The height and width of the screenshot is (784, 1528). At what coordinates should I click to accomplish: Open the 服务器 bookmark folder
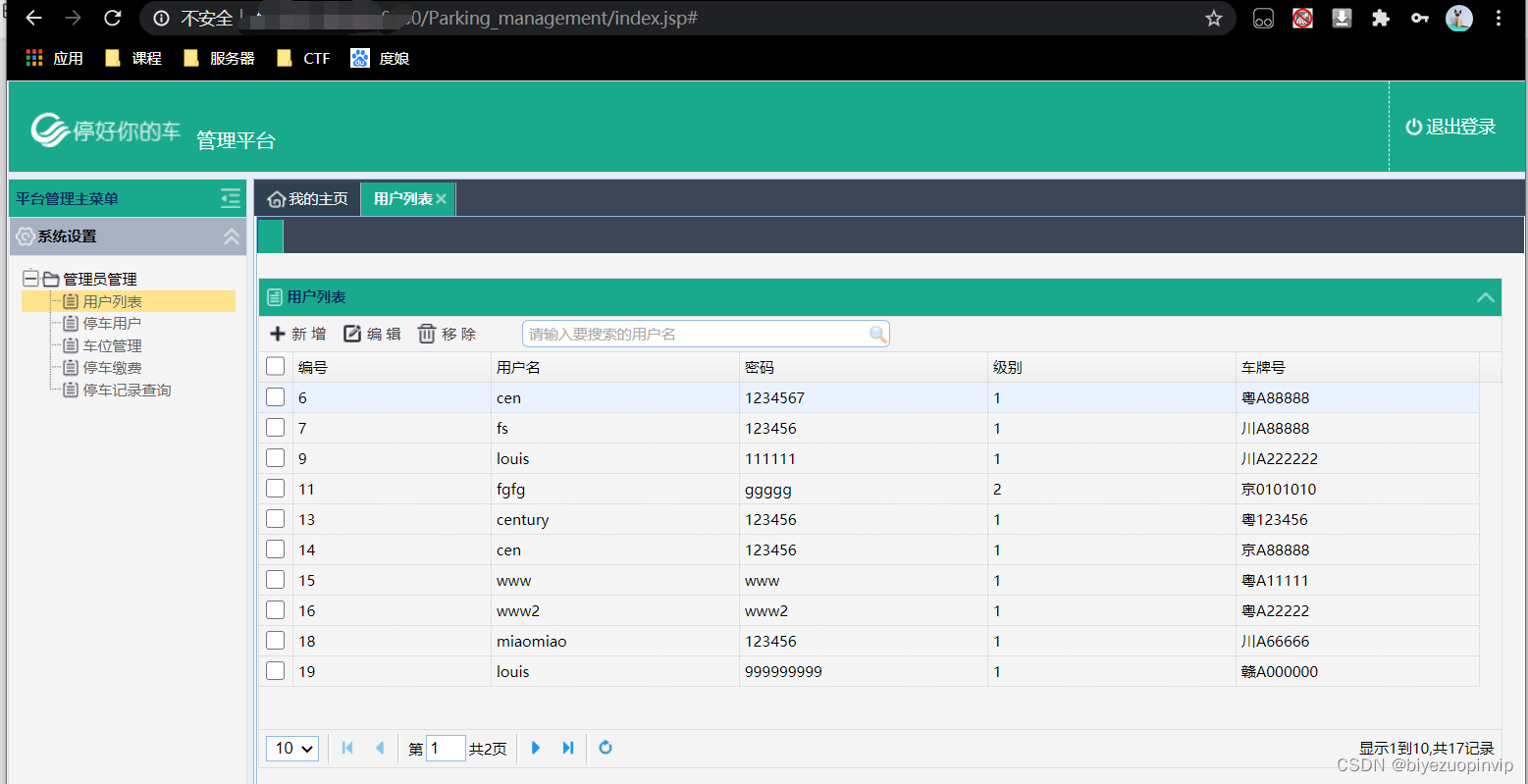(x=220, y=58)
